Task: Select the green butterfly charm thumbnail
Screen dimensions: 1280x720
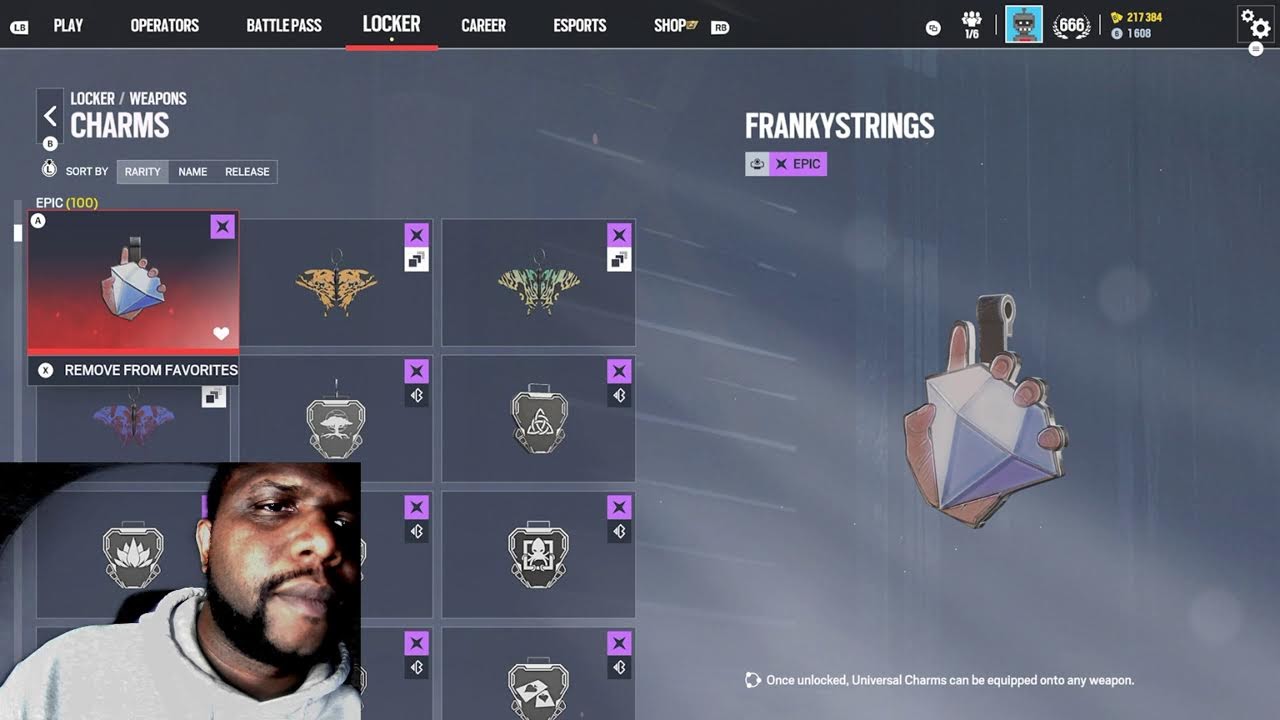Action: point(538,283)
